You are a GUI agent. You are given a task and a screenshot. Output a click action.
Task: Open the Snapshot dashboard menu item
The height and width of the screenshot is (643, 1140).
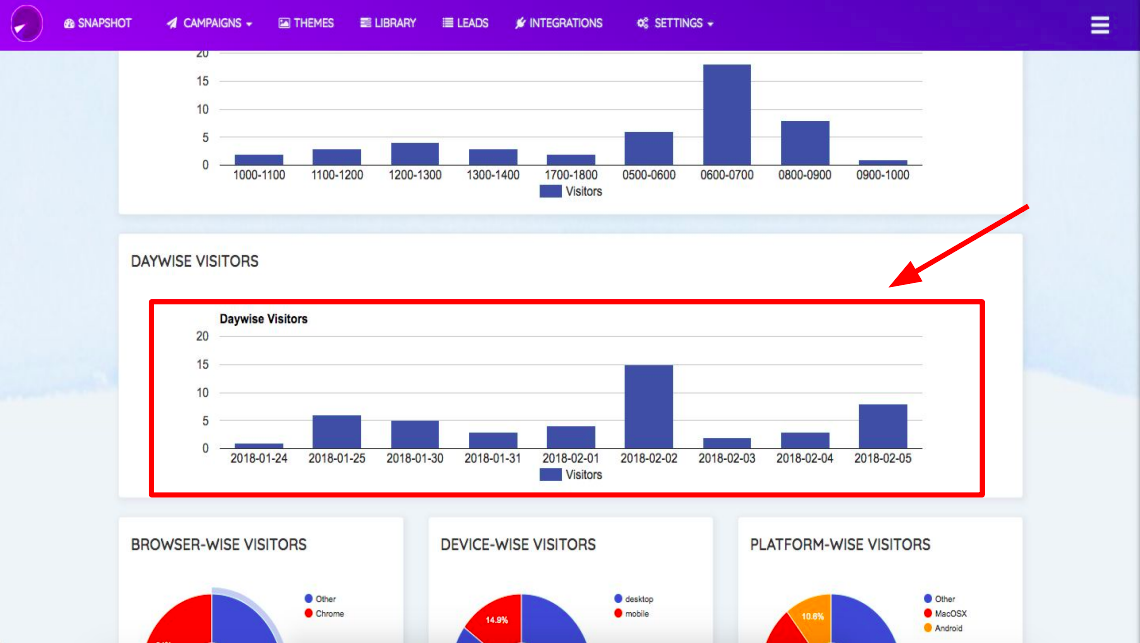(x=97, y=23)
